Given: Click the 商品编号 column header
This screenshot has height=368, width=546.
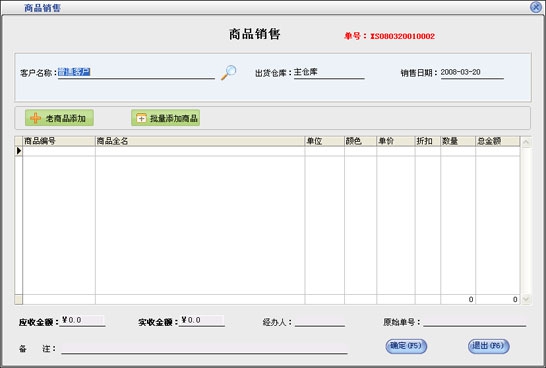Looking at the screenshot, I should coord(59,141).
